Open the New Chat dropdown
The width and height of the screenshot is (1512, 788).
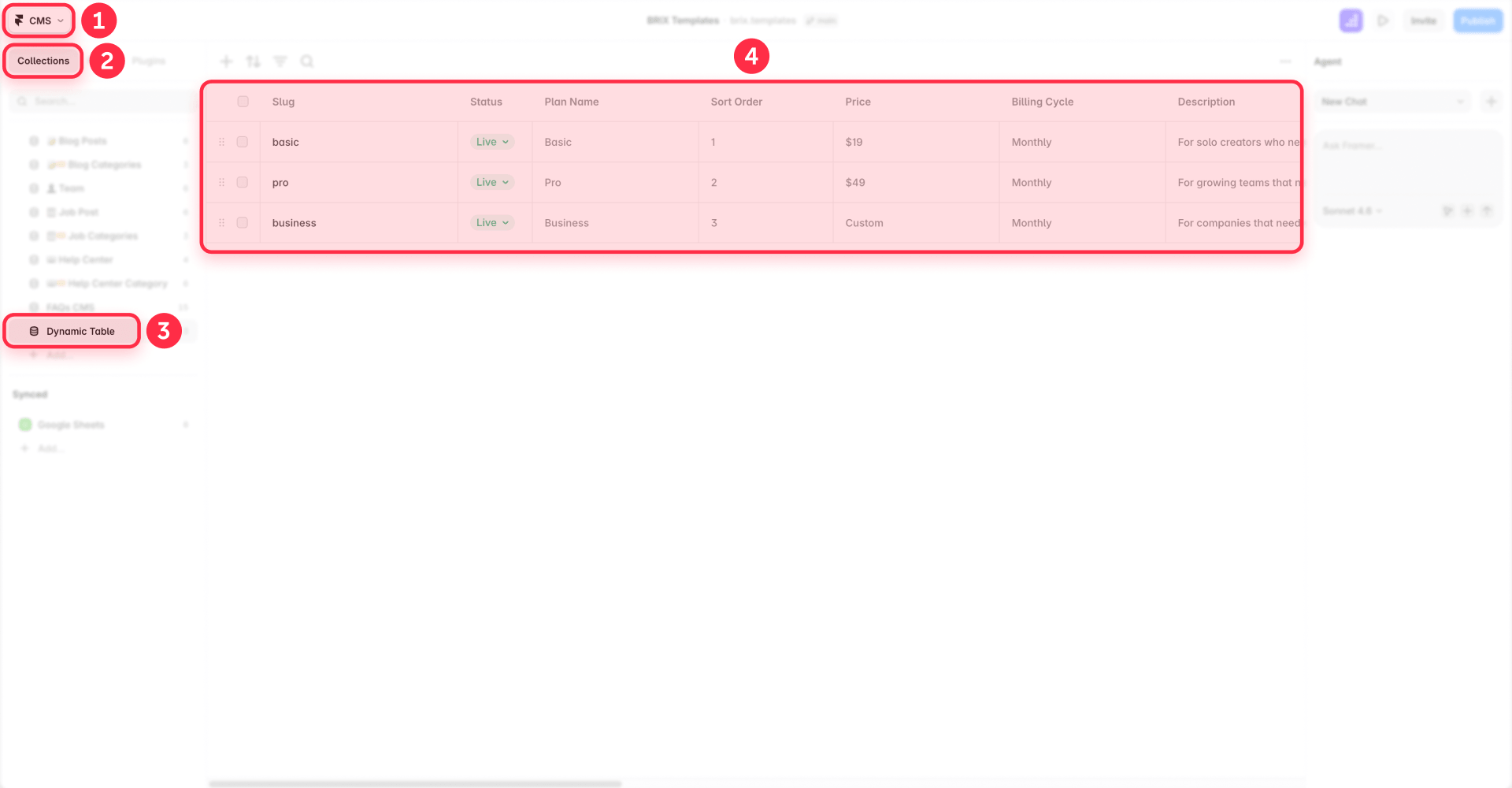coord(1392,102)
